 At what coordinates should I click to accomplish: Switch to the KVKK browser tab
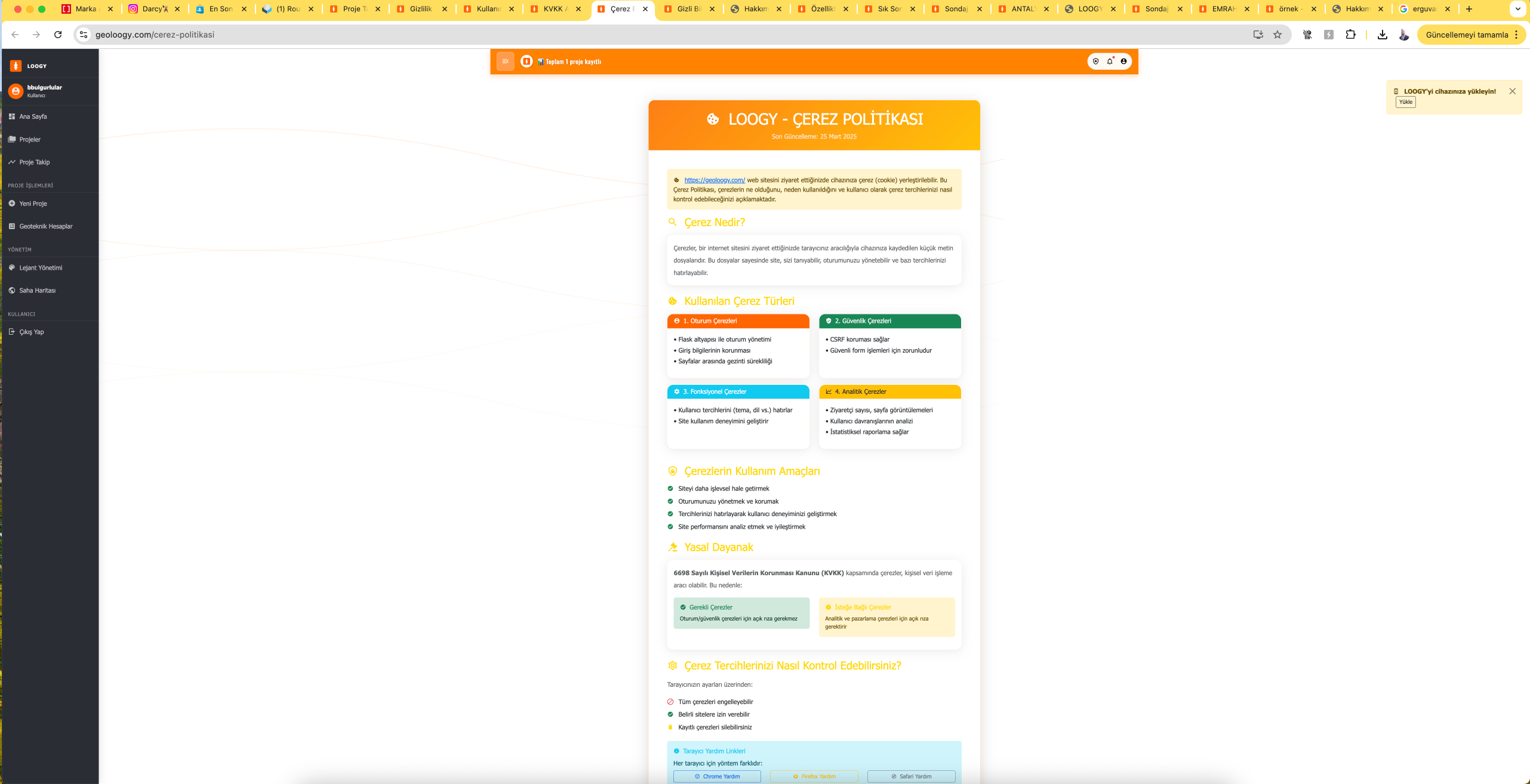(553, 9)
